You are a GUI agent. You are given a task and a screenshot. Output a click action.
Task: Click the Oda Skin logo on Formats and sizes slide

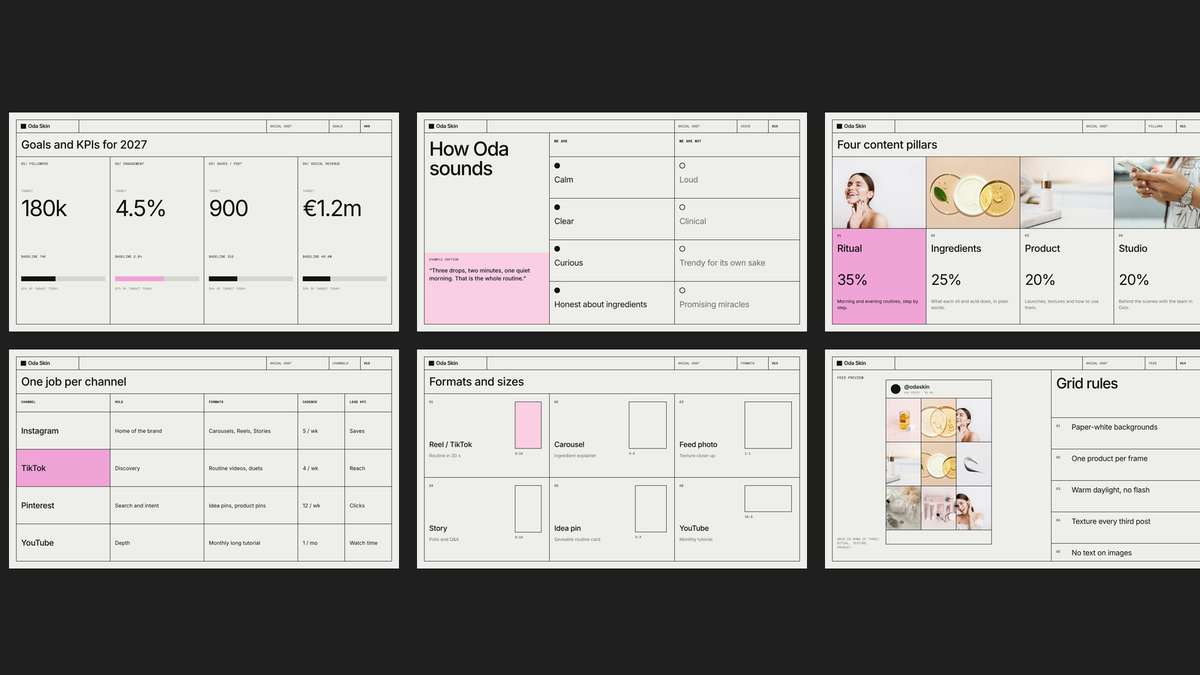(x=443, y=363)
